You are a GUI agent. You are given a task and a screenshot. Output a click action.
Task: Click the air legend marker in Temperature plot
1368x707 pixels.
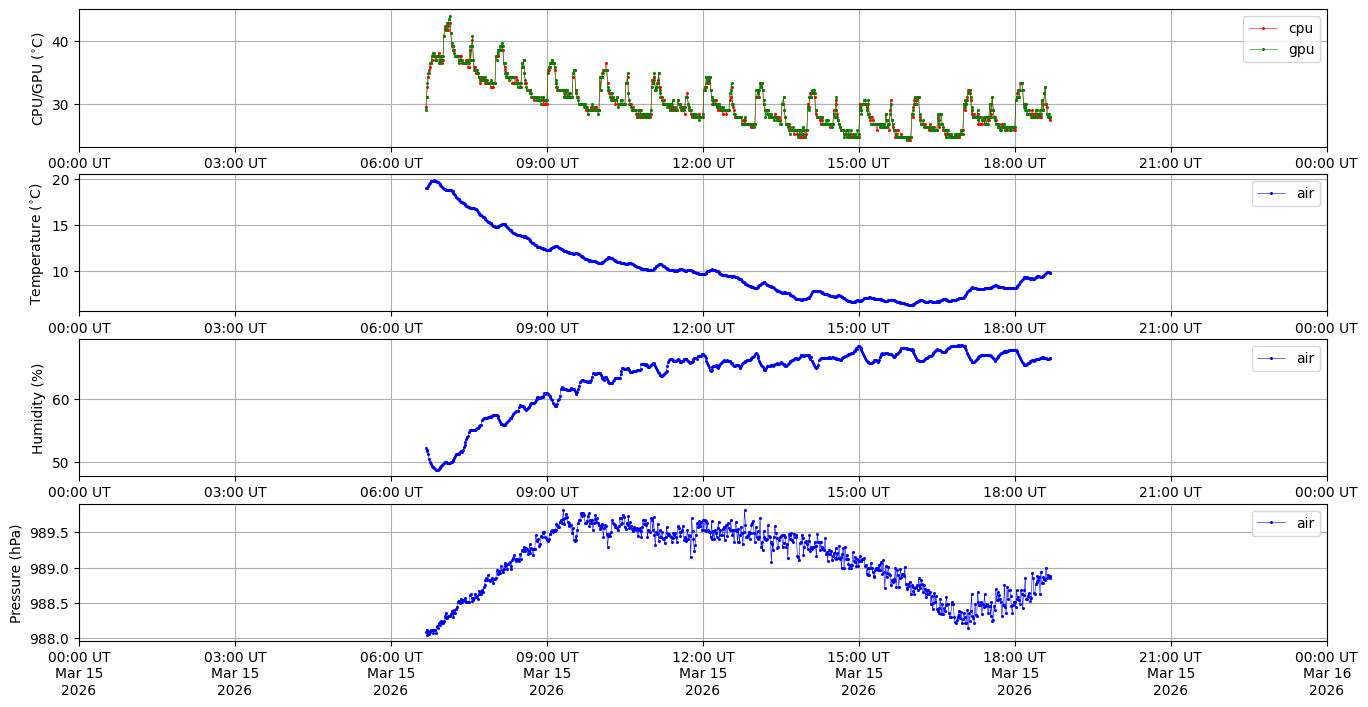coord(1271,193)
